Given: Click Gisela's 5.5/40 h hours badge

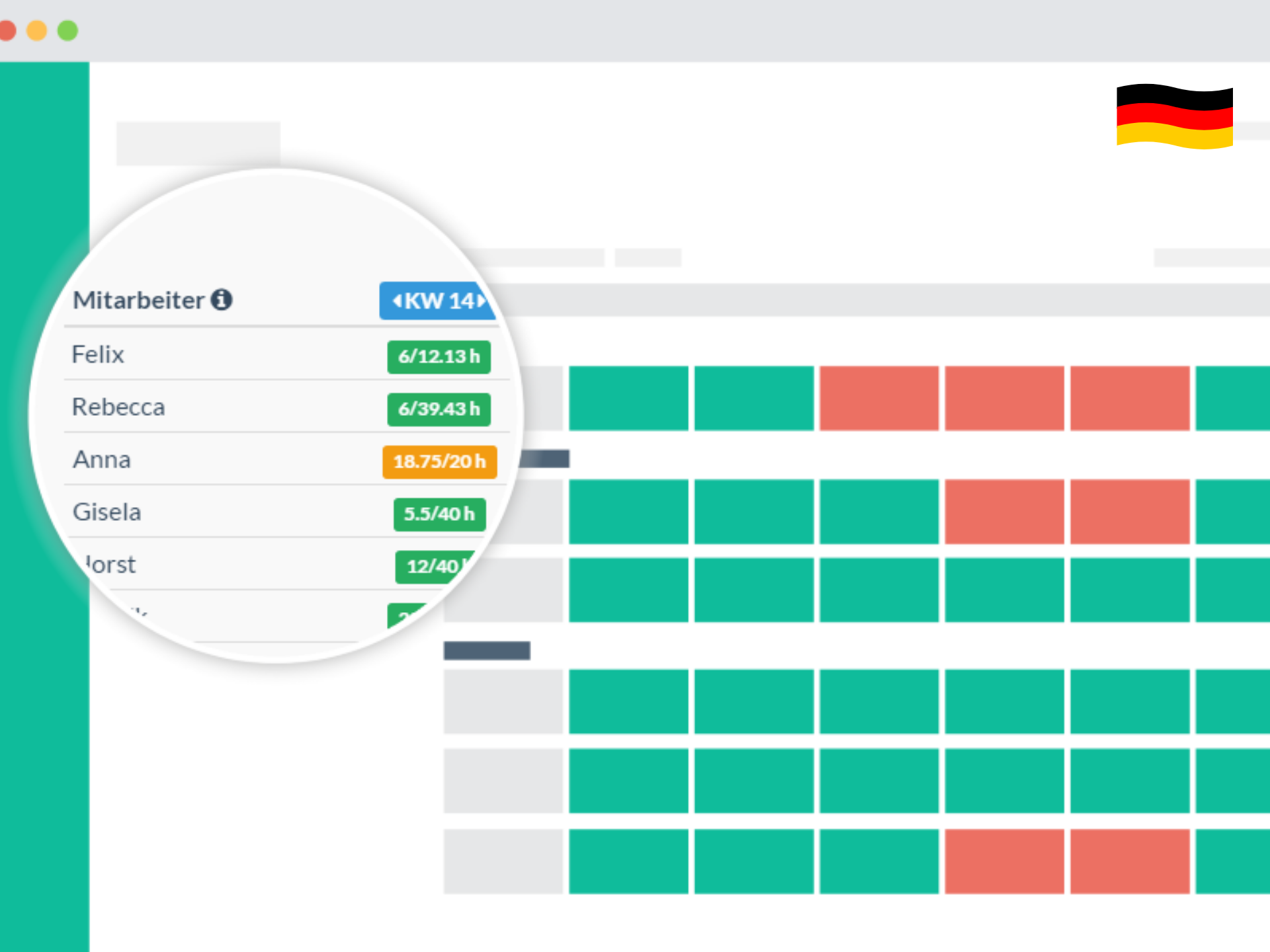Looking at the screenshot, I should [x=439, y=514].
